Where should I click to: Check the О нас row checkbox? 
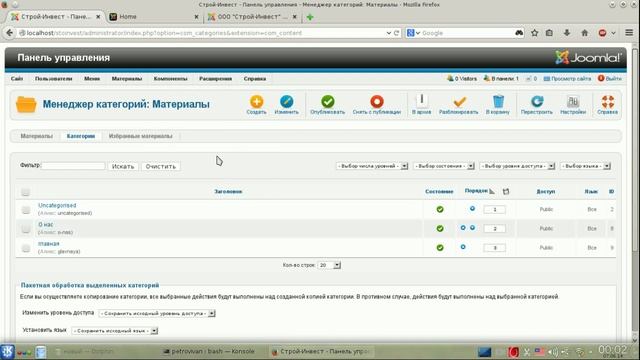26,229
